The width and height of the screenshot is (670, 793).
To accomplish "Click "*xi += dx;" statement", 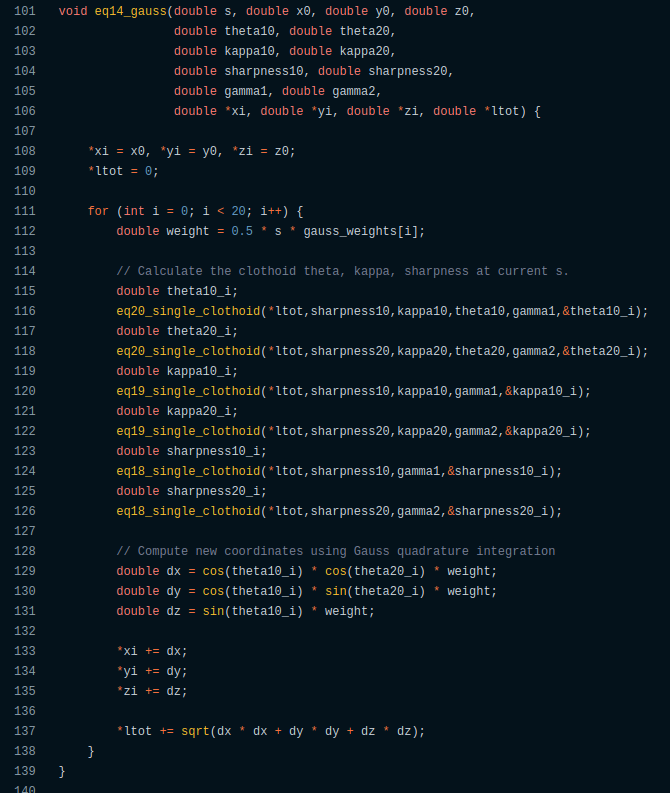I will (x=152, y=651).
